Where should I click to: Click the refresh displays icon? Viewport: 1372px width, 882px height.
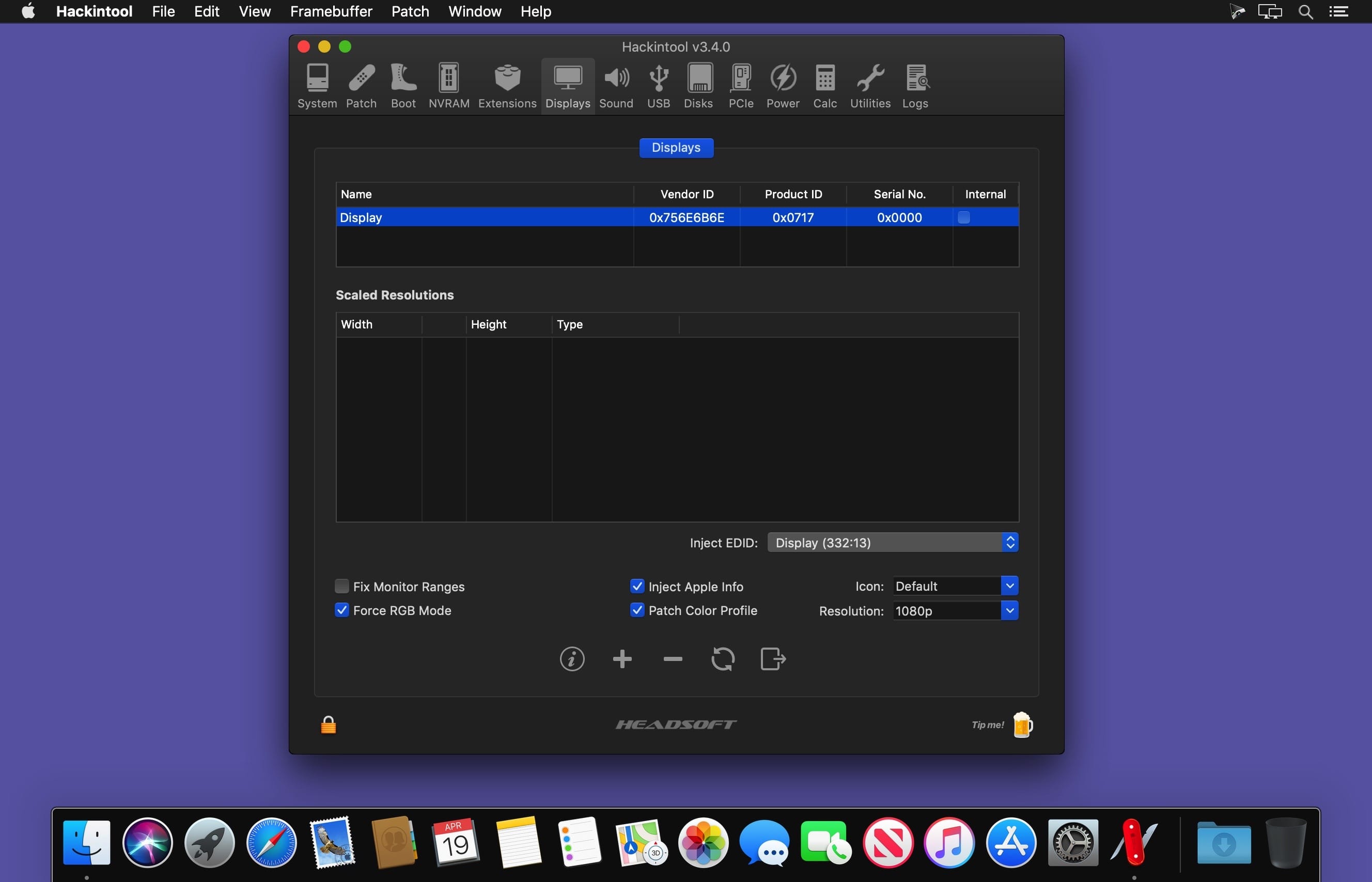[x=722, y=658]
